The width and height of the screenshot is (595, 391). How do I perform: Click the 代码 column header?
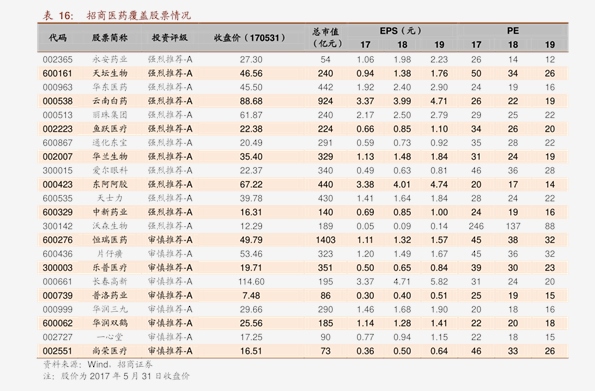(58, 38)
